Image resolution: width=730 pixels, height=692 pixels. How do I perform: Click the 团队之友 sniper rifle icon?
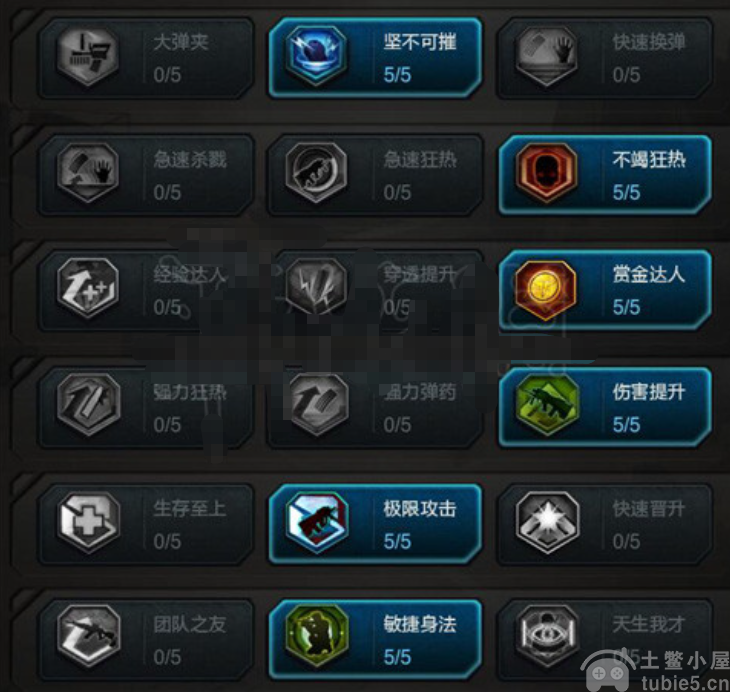(88, 636)
